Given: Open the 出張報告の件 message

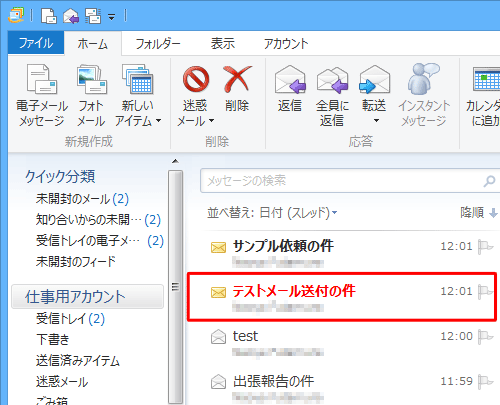Looking at the screenshot, I should 343,387.
